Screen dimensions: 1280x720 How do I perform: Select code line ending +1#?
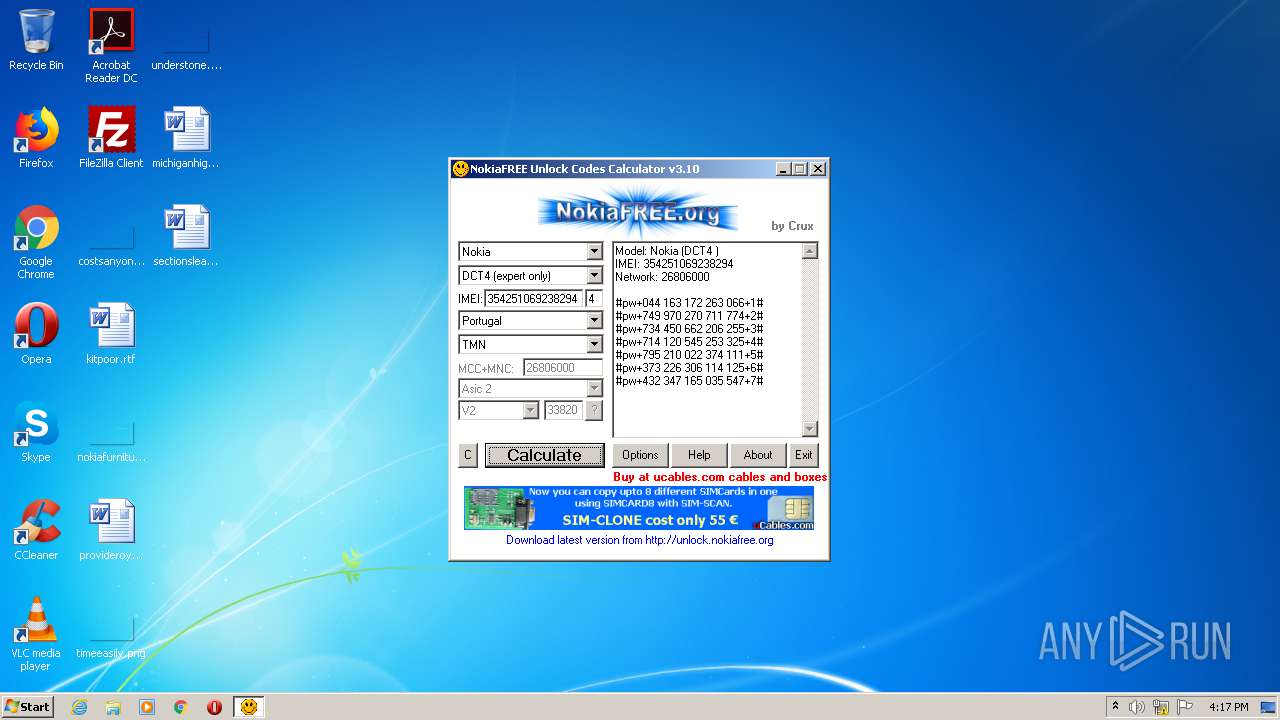coord(689,303)
